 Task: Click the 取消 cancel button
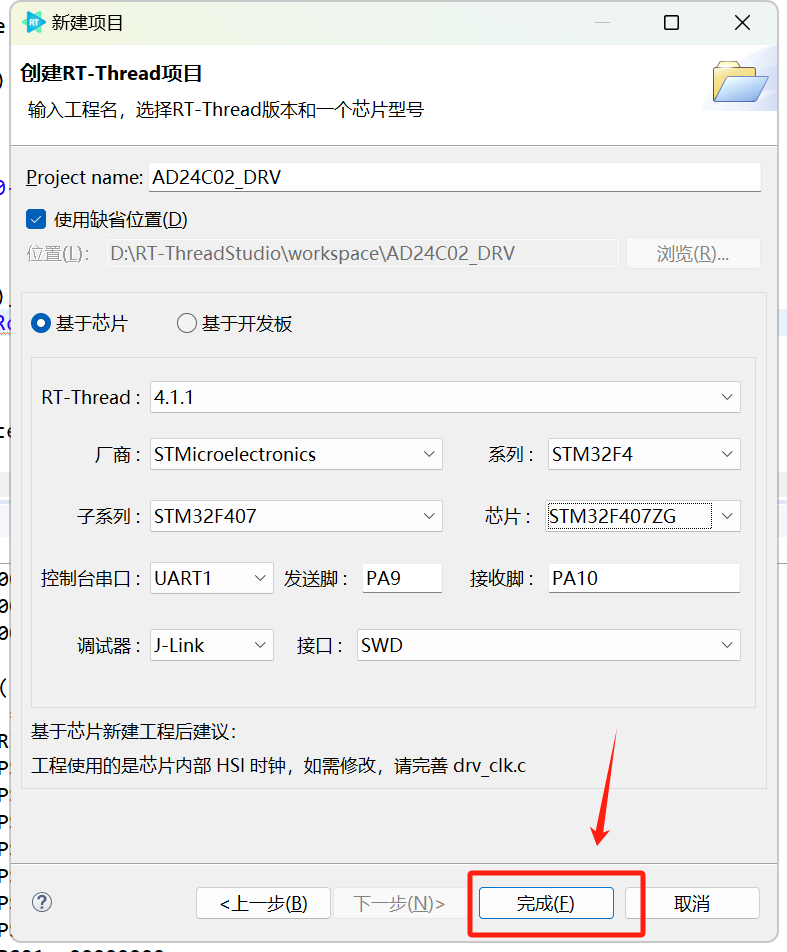tap(692, 903)
